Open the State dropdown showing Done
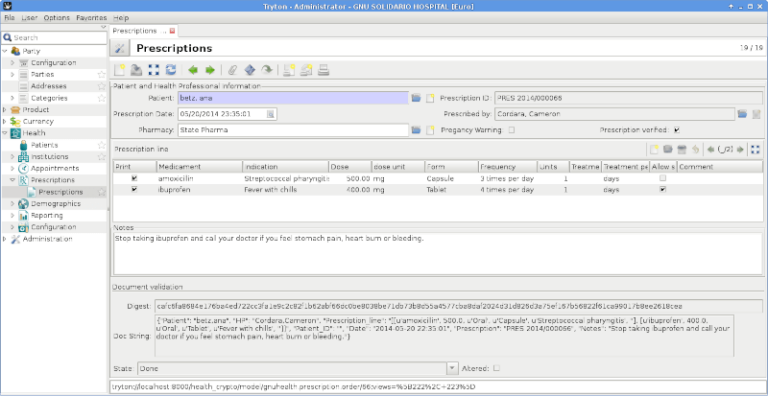Viewport: 768px width, 396px height. coord(452,368)
